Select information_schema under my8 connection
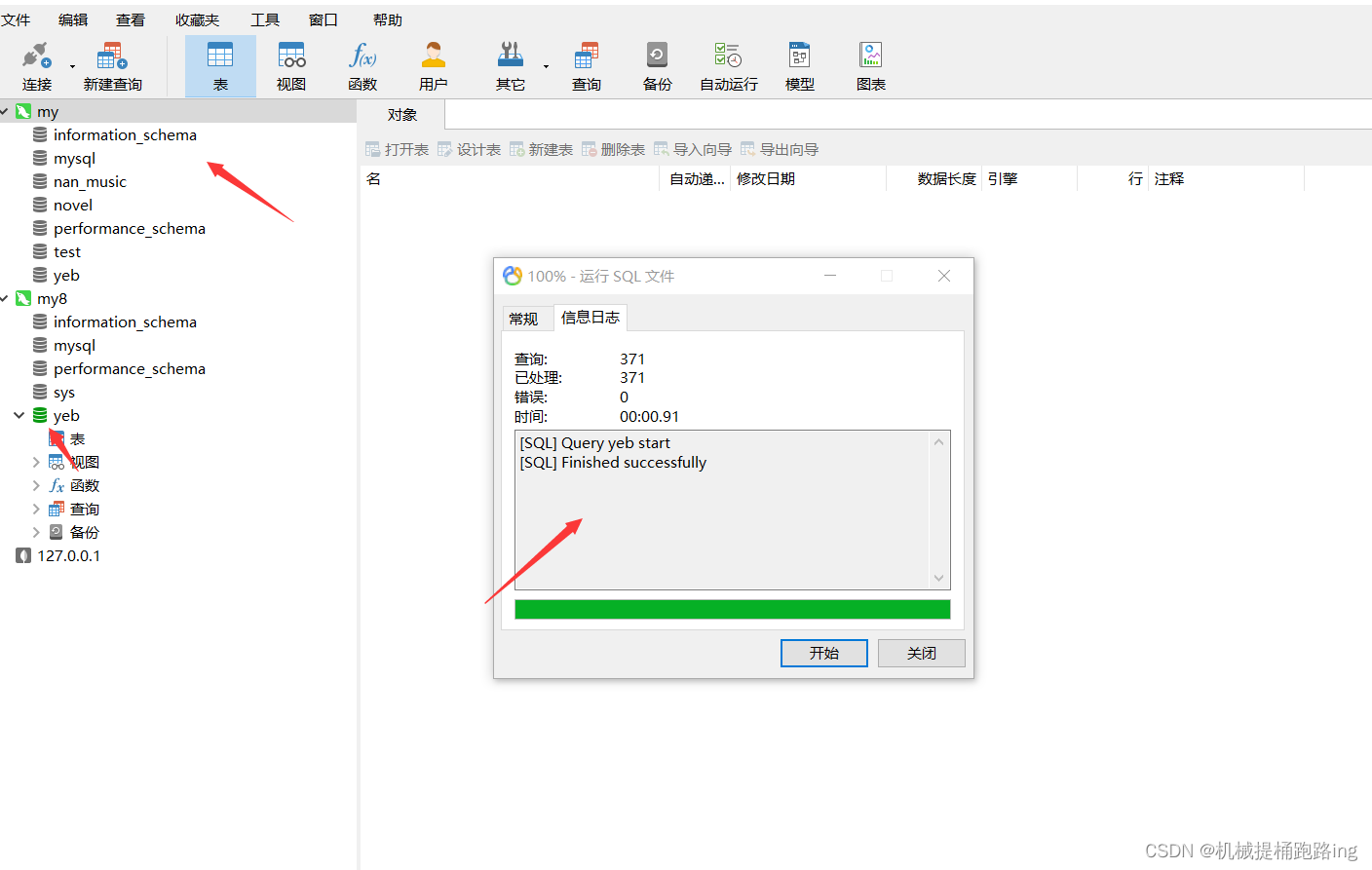 tap(125, 322)
